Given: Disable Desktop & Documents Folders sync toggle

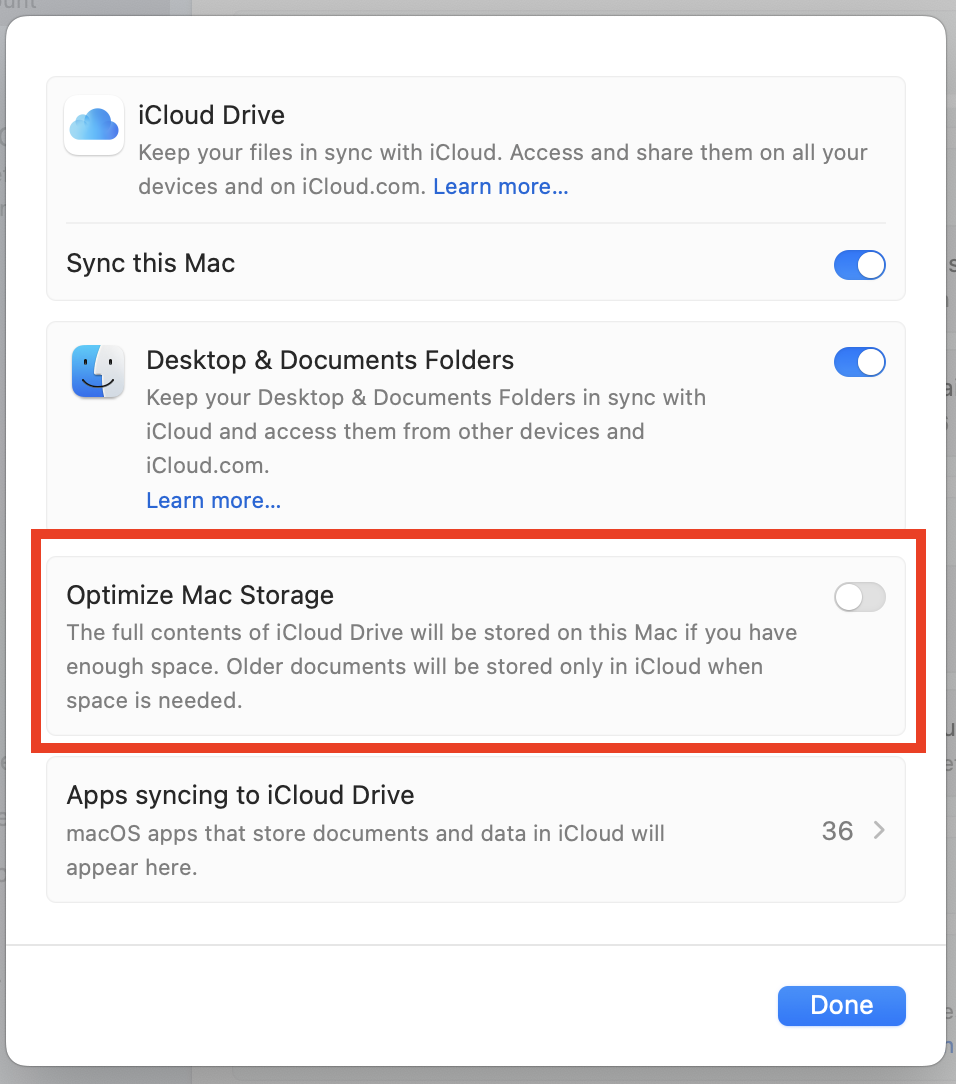Looking at the screenshot, I should [x=859, y=362].
